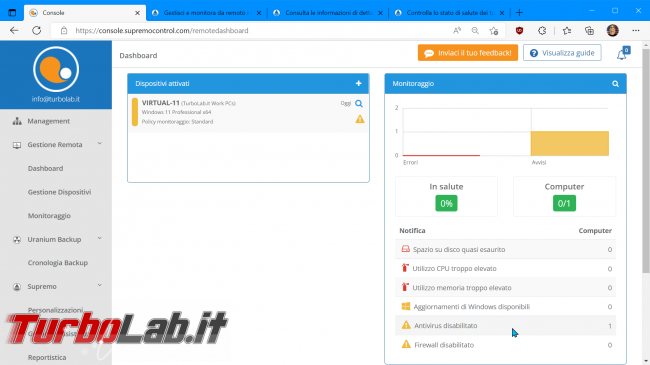
Task: Click the Antivirus disabilitato row text
Action: tap(446, 326)
